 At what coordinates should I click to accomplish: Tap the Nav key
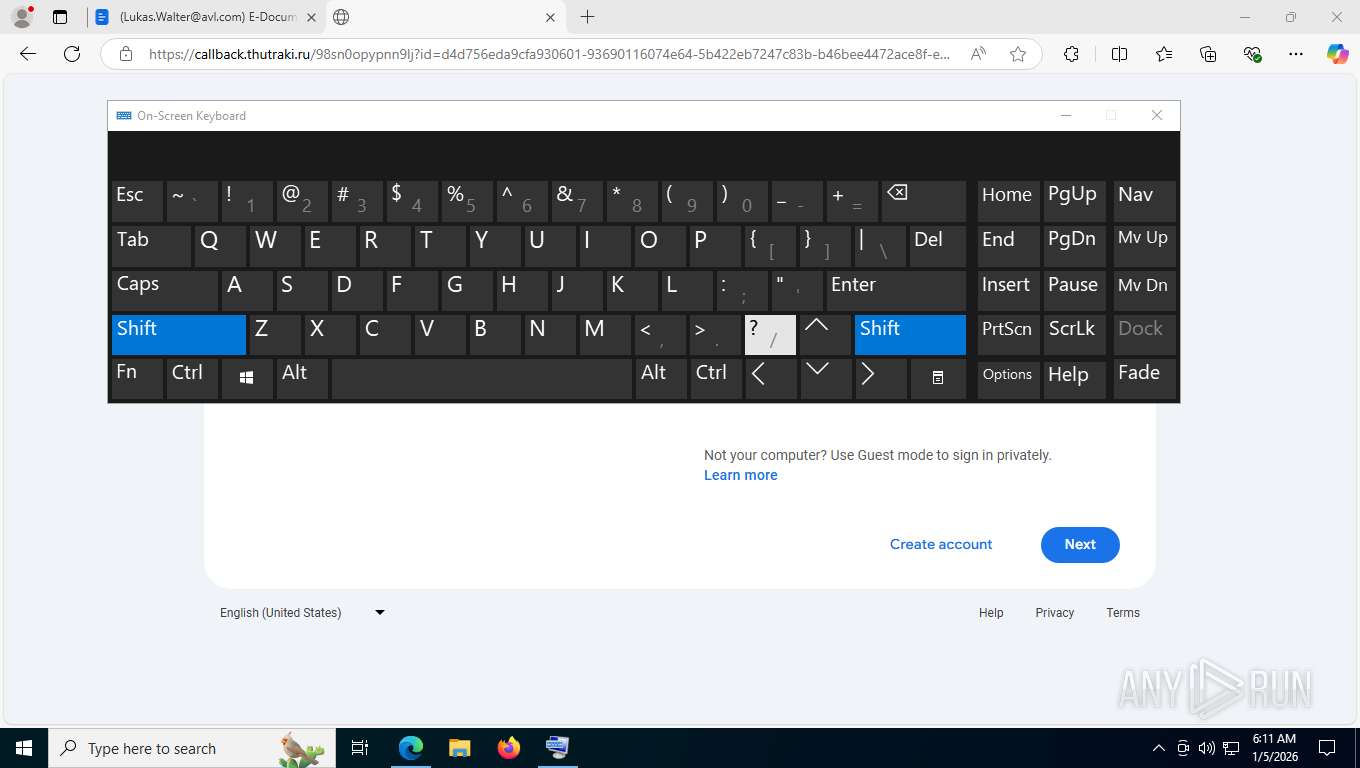1144,201
